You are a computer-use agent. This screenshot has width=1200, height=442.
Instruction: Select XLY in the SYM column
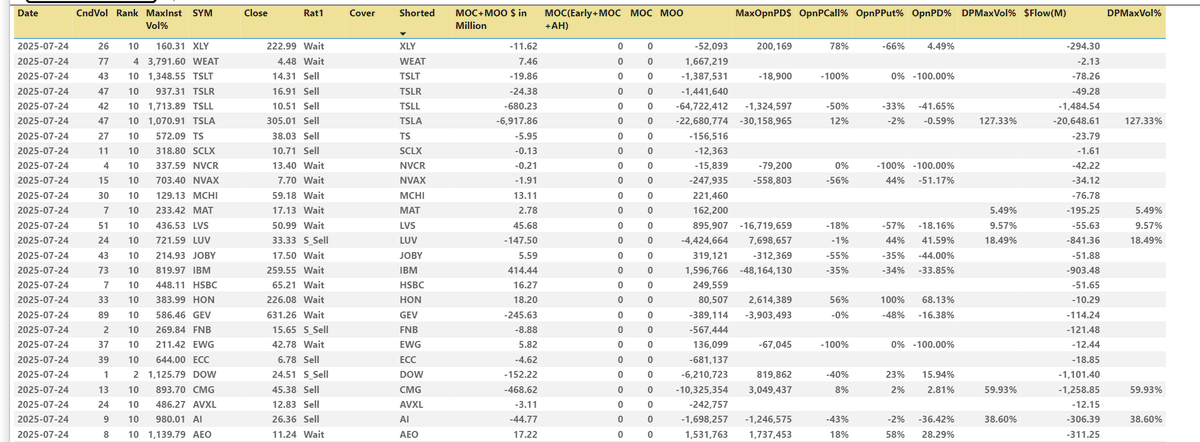(x=201, y=46)
